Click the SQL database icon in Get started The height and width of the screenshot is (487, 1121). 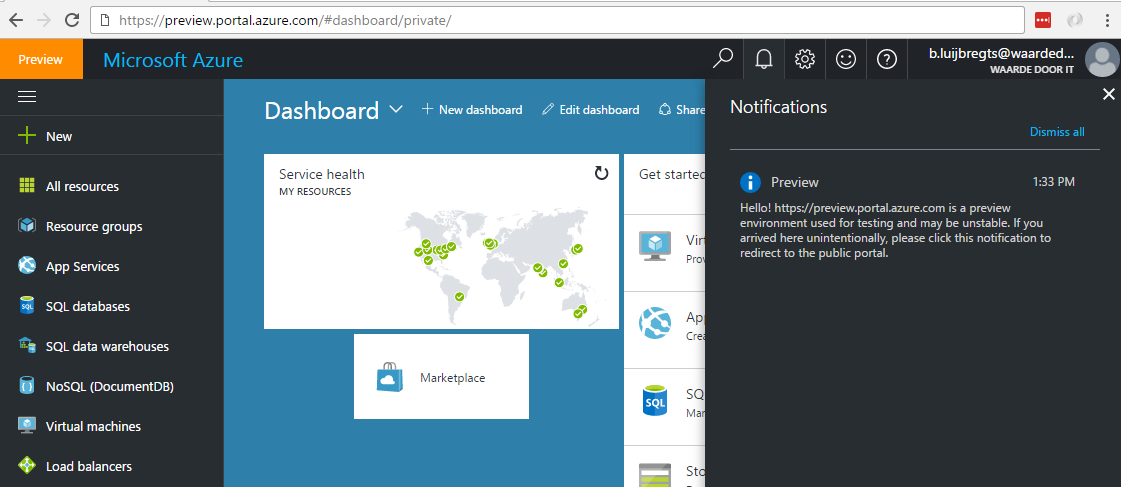655,401
